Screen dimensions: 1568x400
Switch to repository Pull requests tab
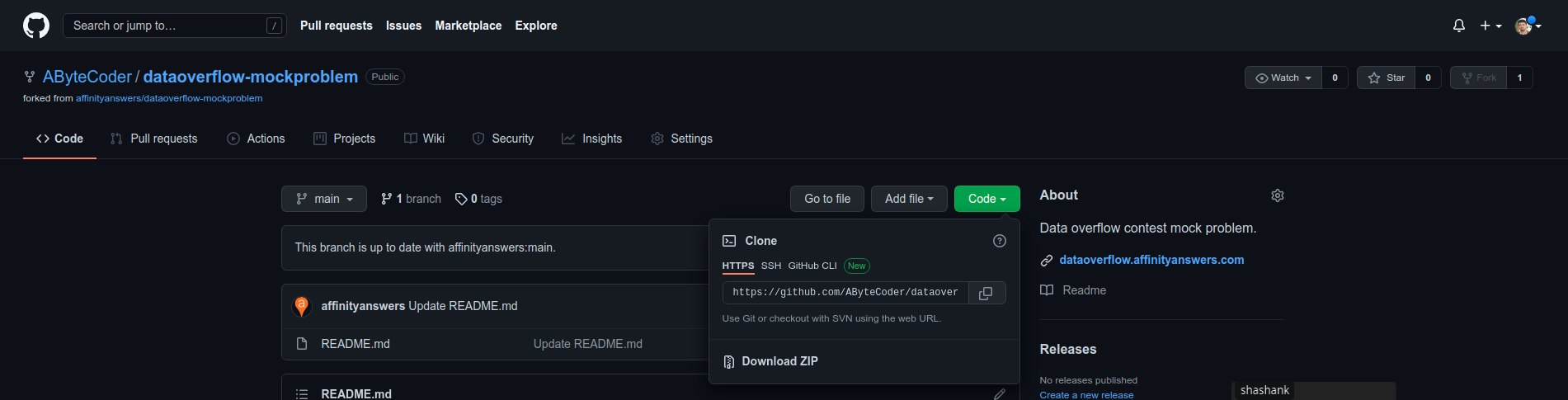coord(153,139)
